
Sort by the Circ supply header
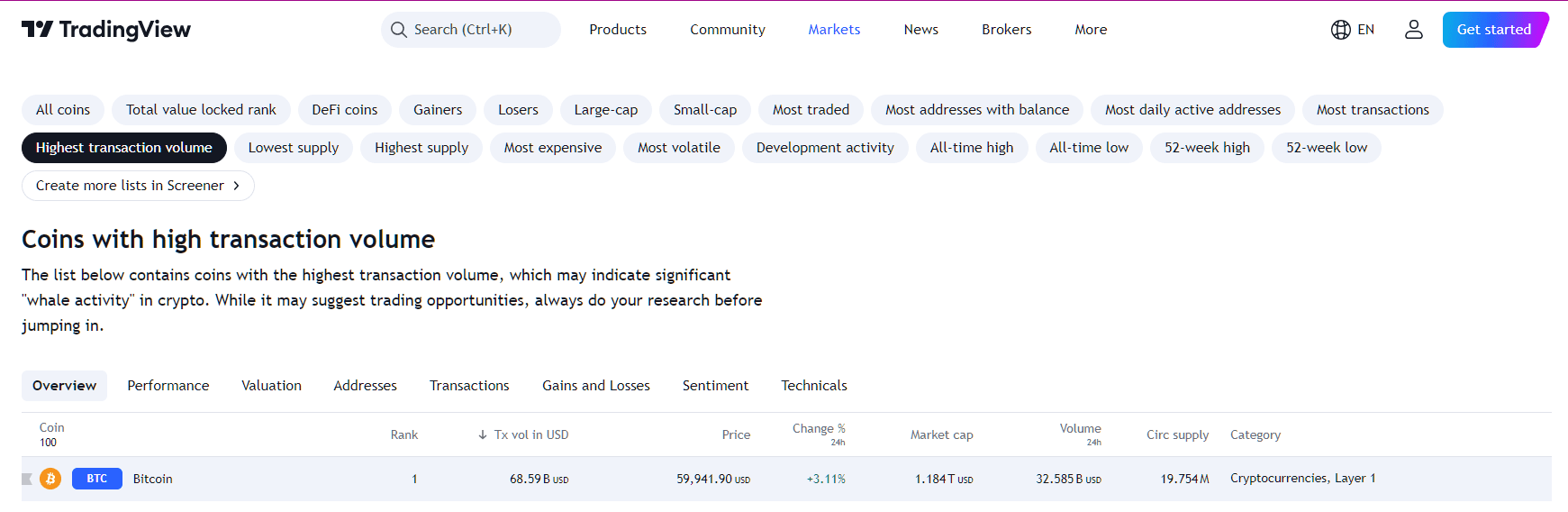(1177, 434)
